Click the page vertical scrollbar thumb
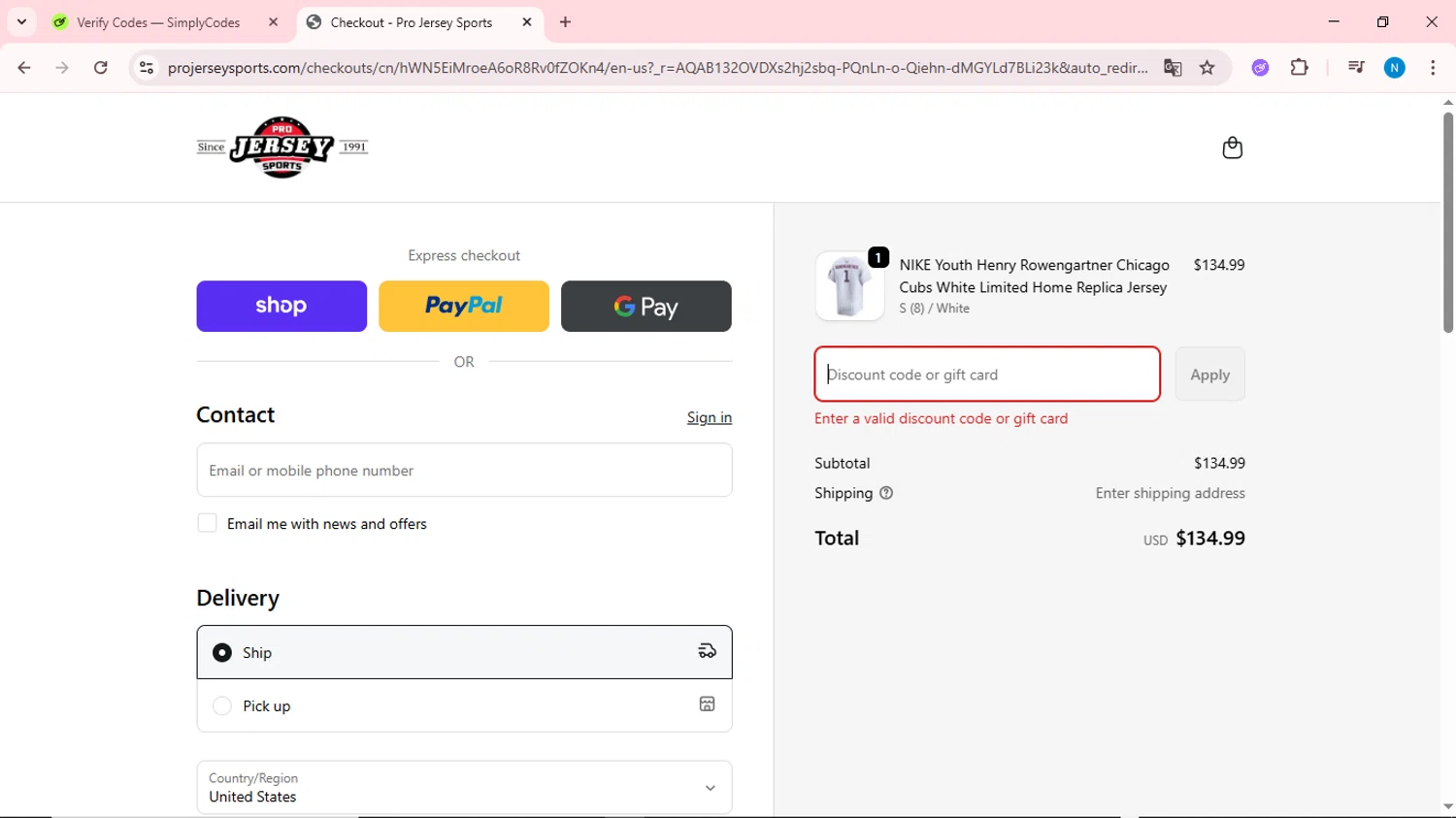This screenshot has height=818, width=1456. pos(1447,222)
